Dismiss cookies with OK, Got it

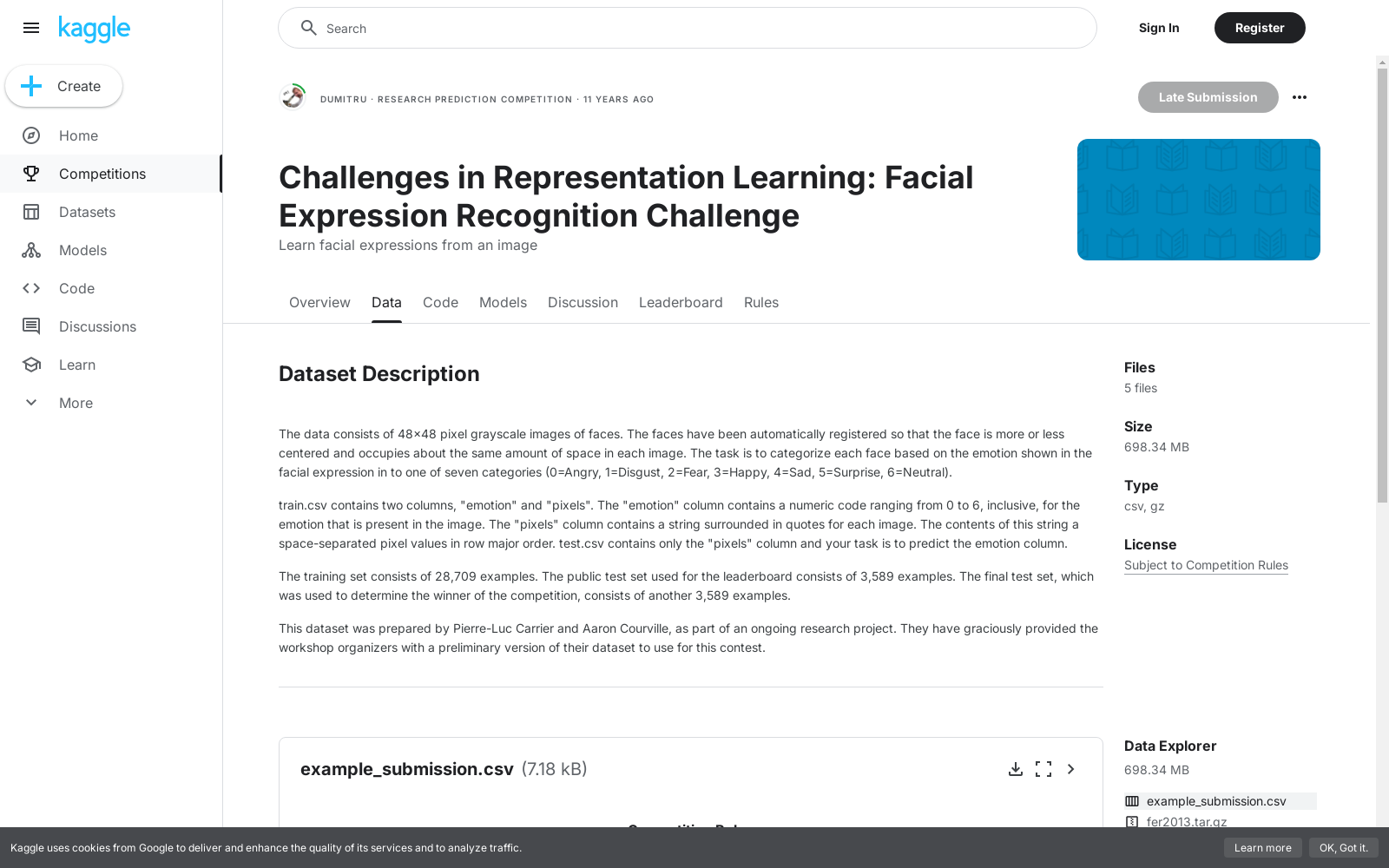(1344, 848)
